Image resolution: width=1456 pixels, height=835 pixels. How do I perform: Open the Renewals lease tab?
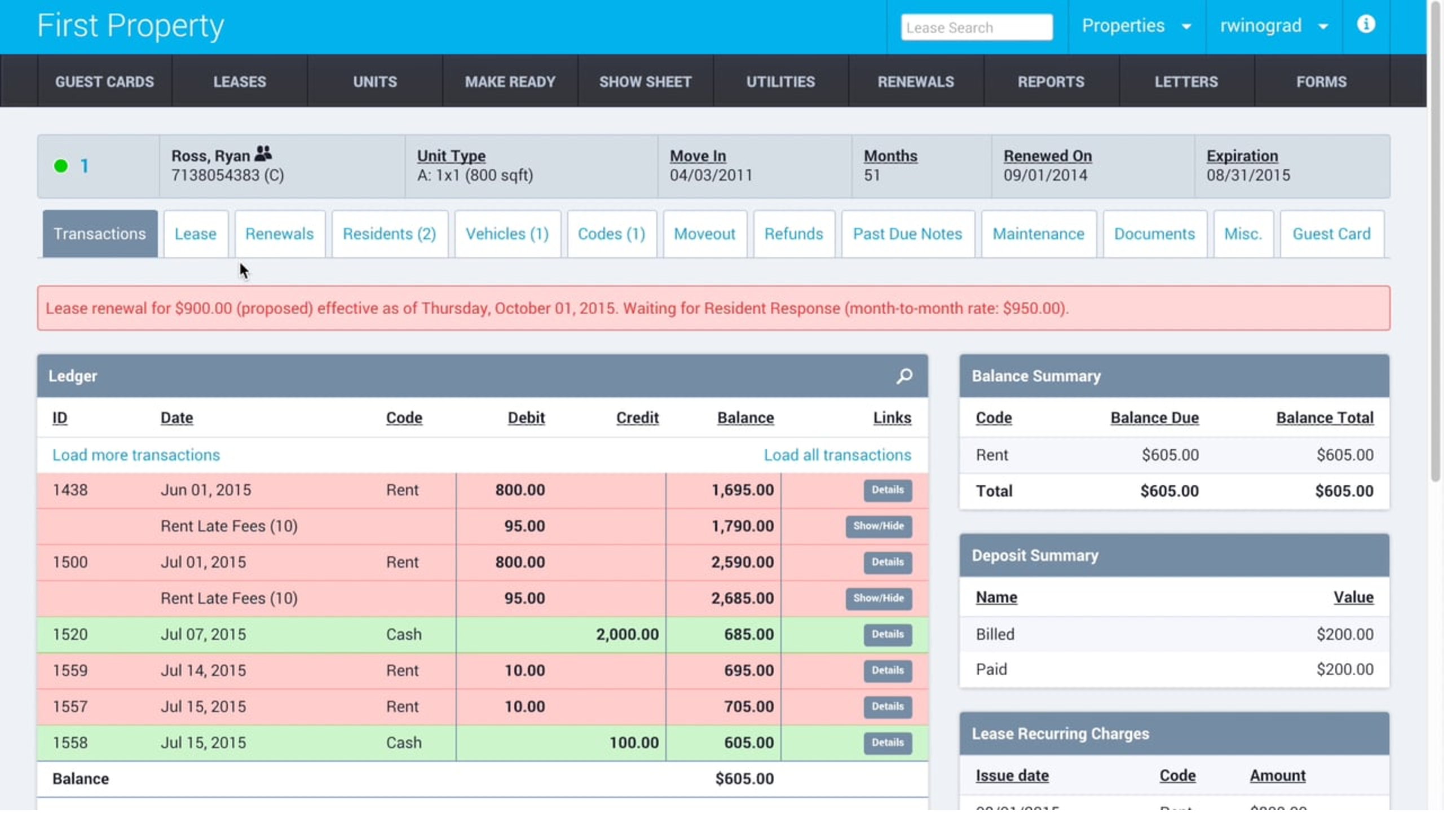pyautogui.click(x=279, y=234)
